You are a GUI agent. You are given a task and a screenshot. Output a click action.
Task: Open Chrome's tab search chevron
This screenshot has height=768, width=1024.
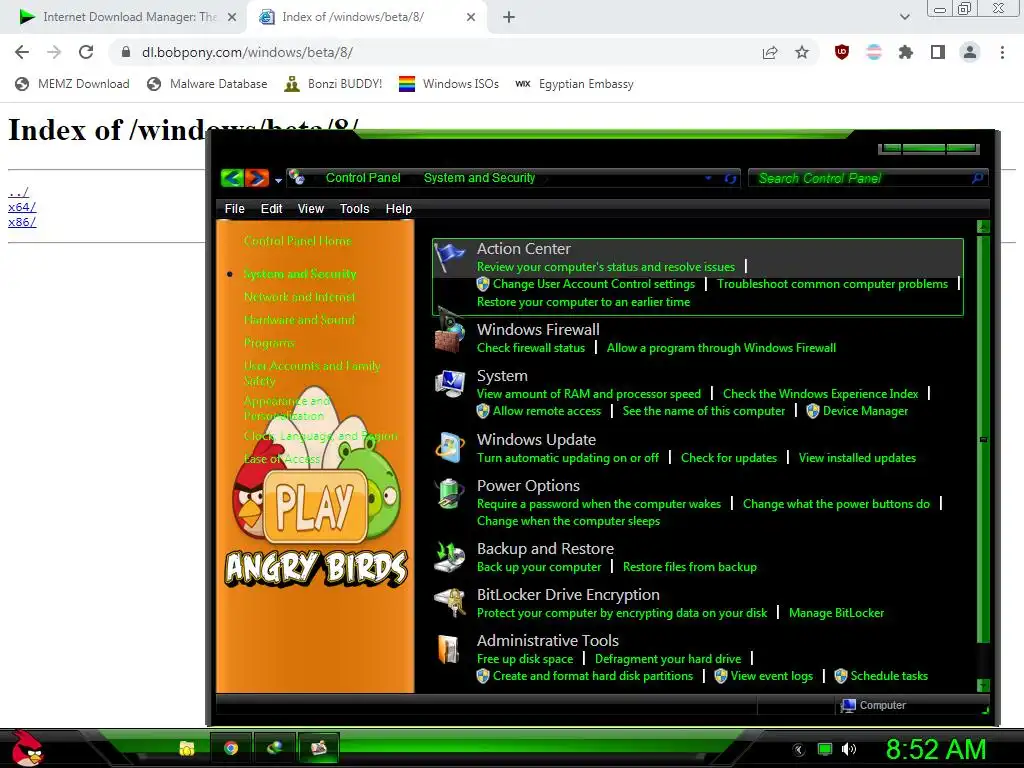904,17
